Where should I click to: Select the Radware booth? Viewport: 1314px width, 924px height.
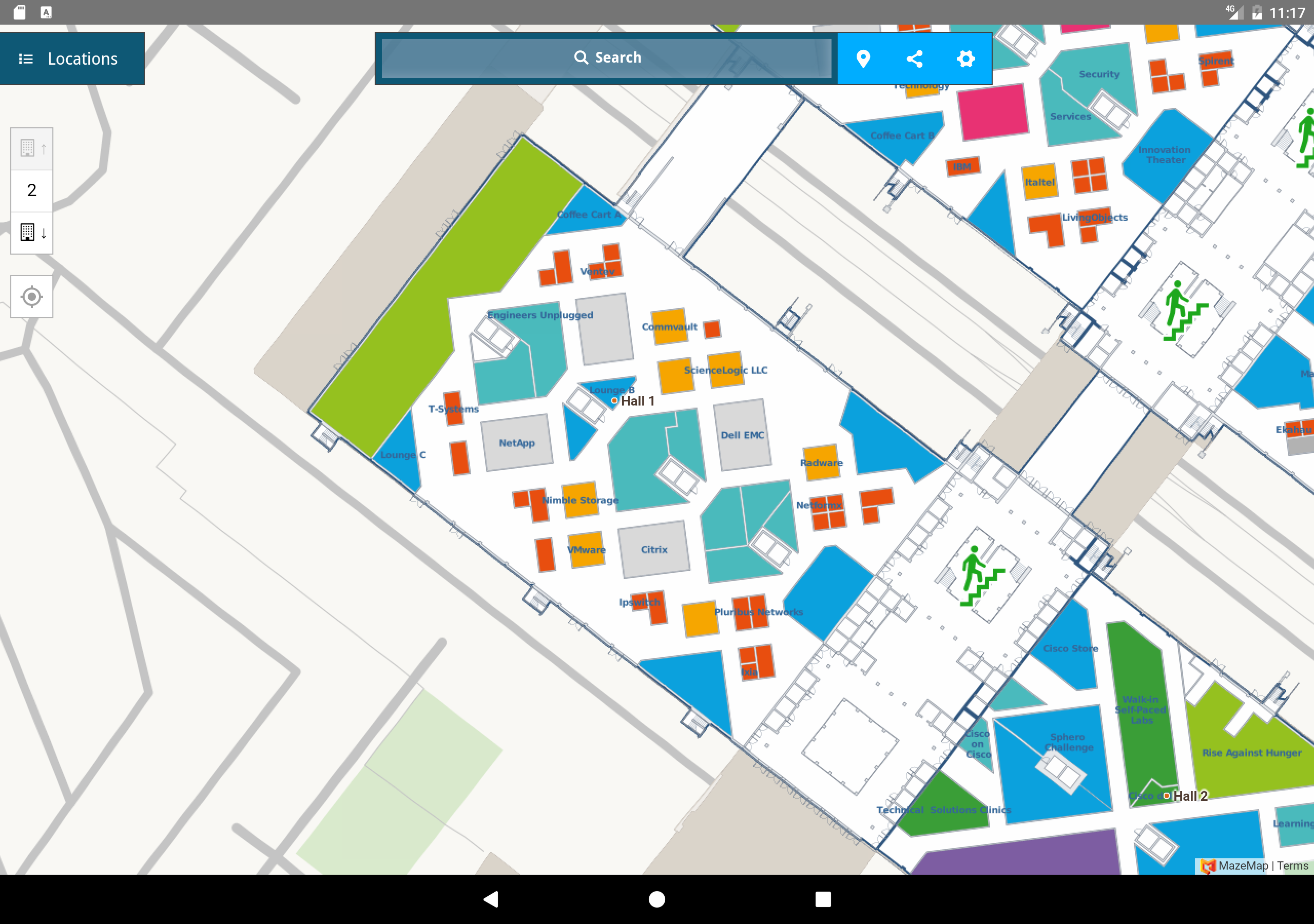pyautogui.click(x=821, y=462)
